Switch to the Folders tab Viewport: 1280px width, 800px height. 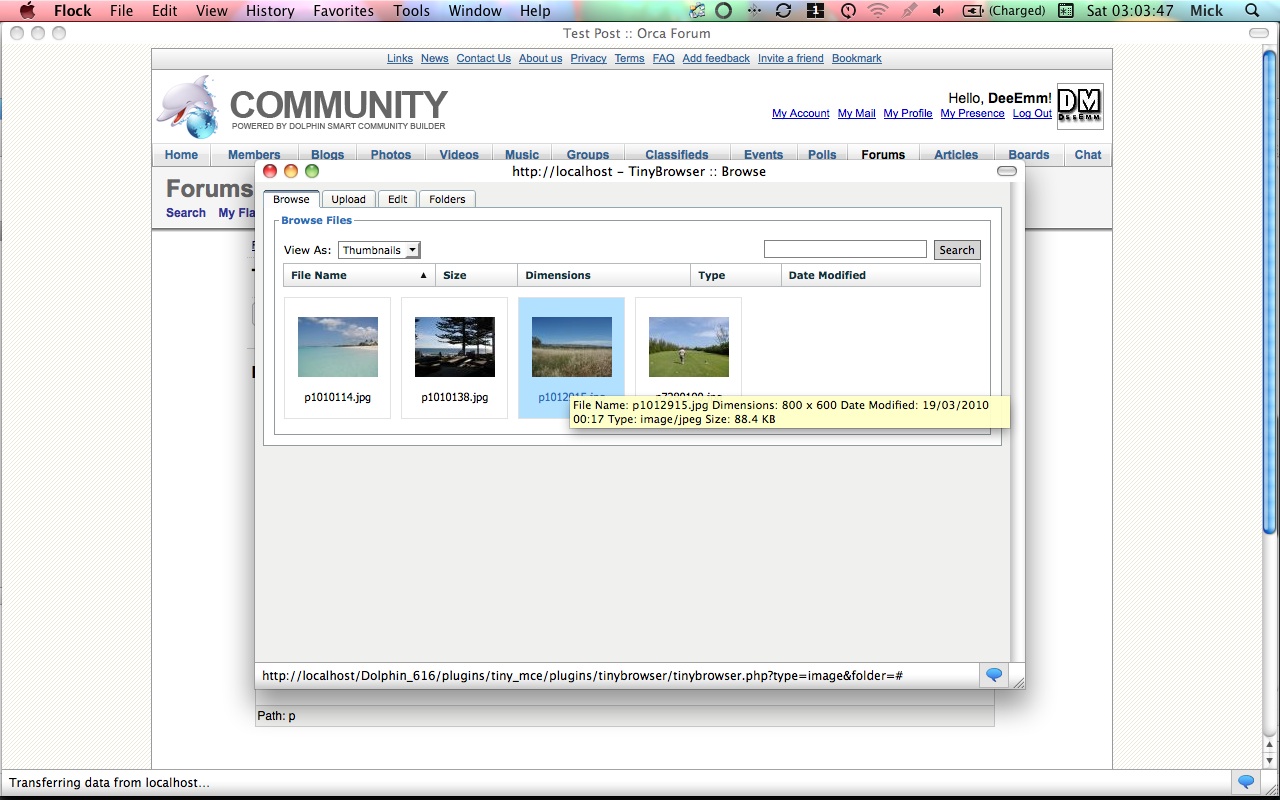tap(447, 199)
